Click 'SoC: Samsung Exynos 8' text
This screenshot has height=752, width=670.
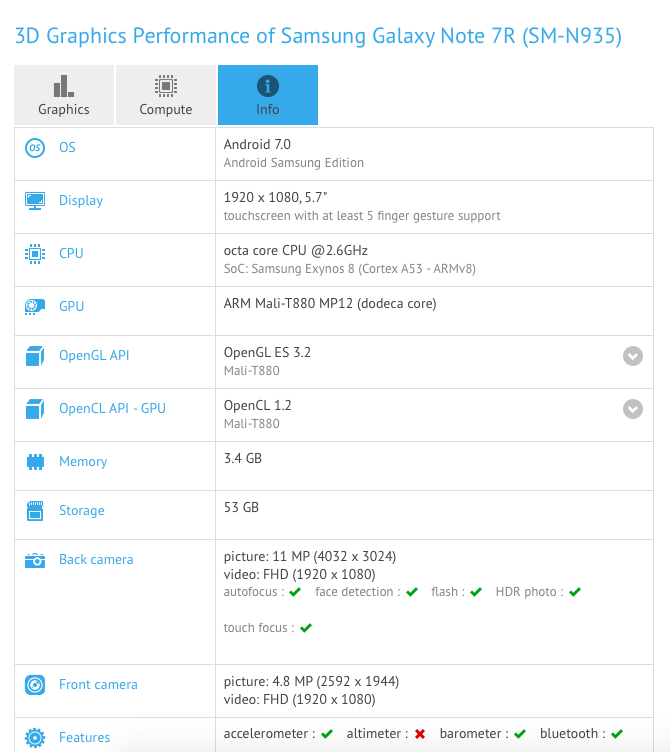point(289,269)
